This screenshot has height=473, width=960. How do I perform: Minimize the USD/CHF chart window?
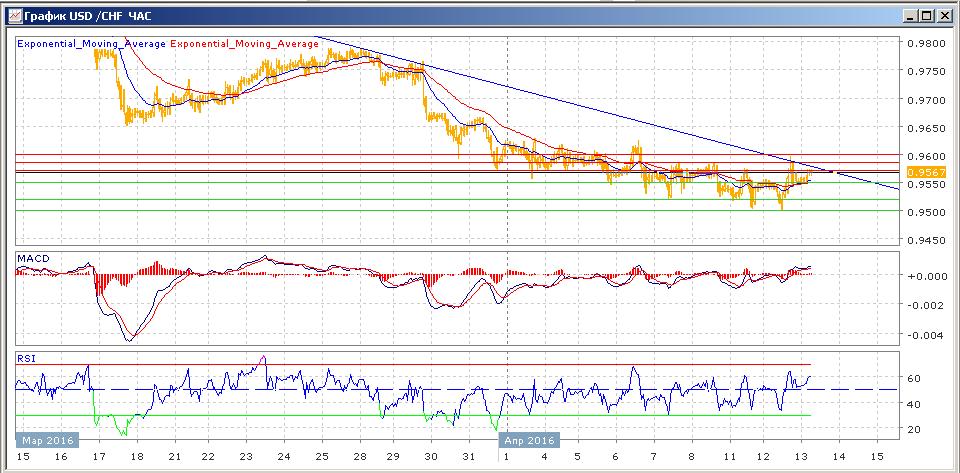pyautogui.click(x=910, y=15)
